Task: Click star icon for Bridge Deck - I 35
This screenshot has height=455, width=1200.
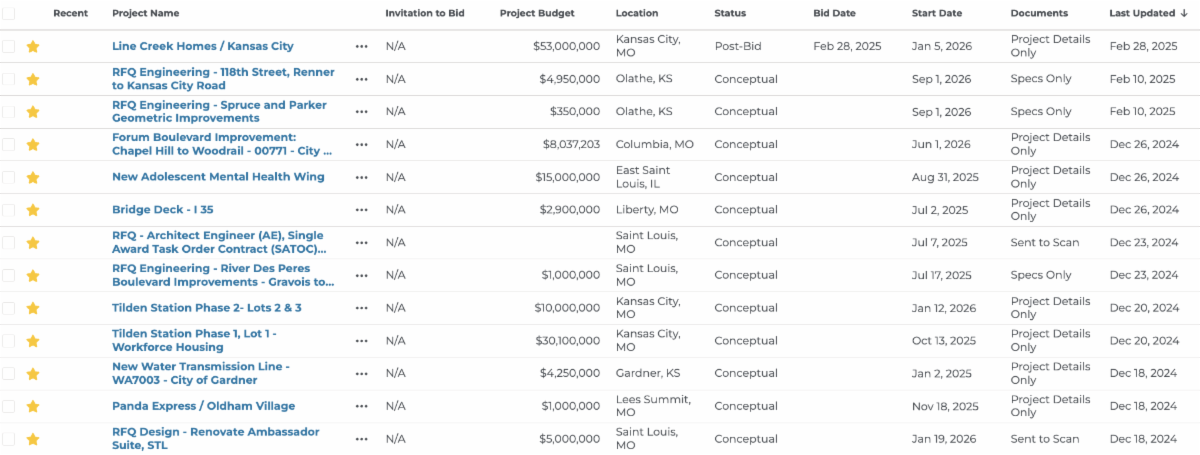Action: [33, 210]
